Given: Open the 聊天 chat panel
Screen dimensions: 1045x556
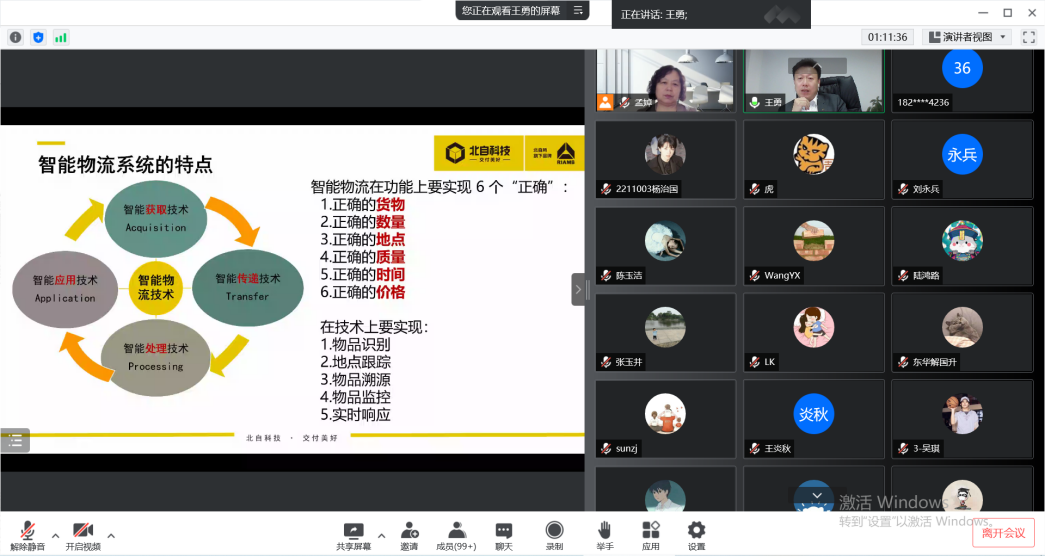Looking at the screenshot, I should tap(504, 530).
